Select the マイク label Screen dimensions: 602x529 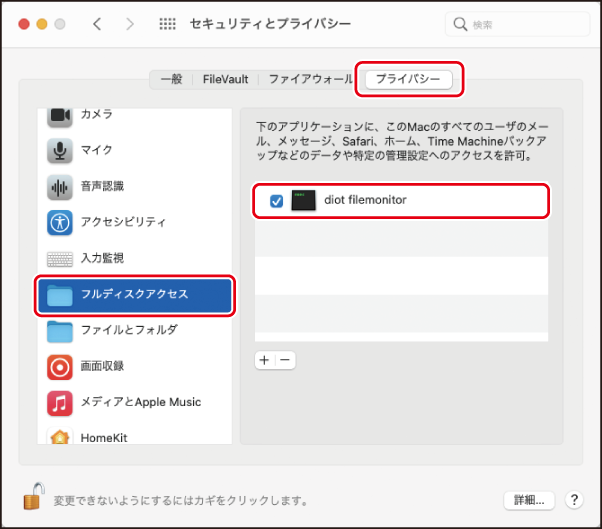pyautogui.click(x=96, y=150)
